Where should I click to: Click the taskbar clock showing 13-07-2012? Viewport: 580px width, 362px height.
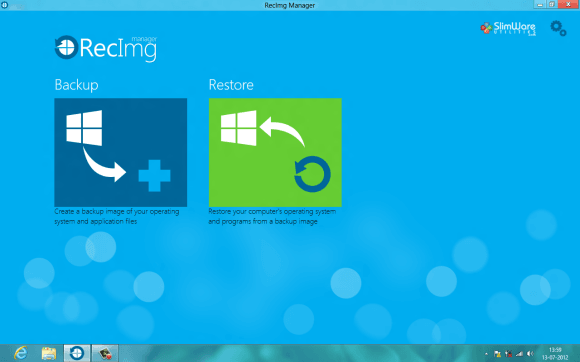[x=555, y=353]
